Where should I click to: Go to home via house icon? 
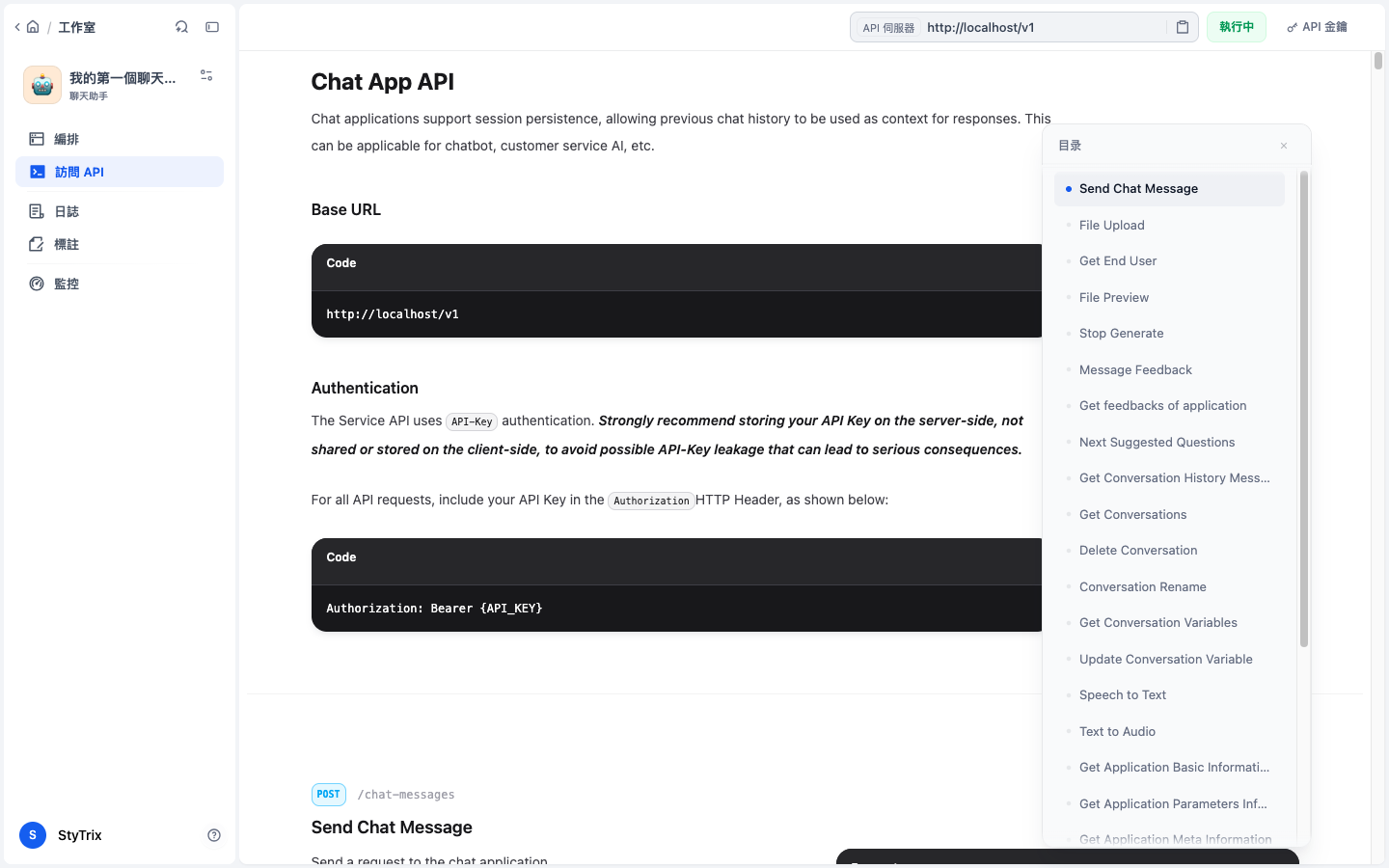(33, 27)
